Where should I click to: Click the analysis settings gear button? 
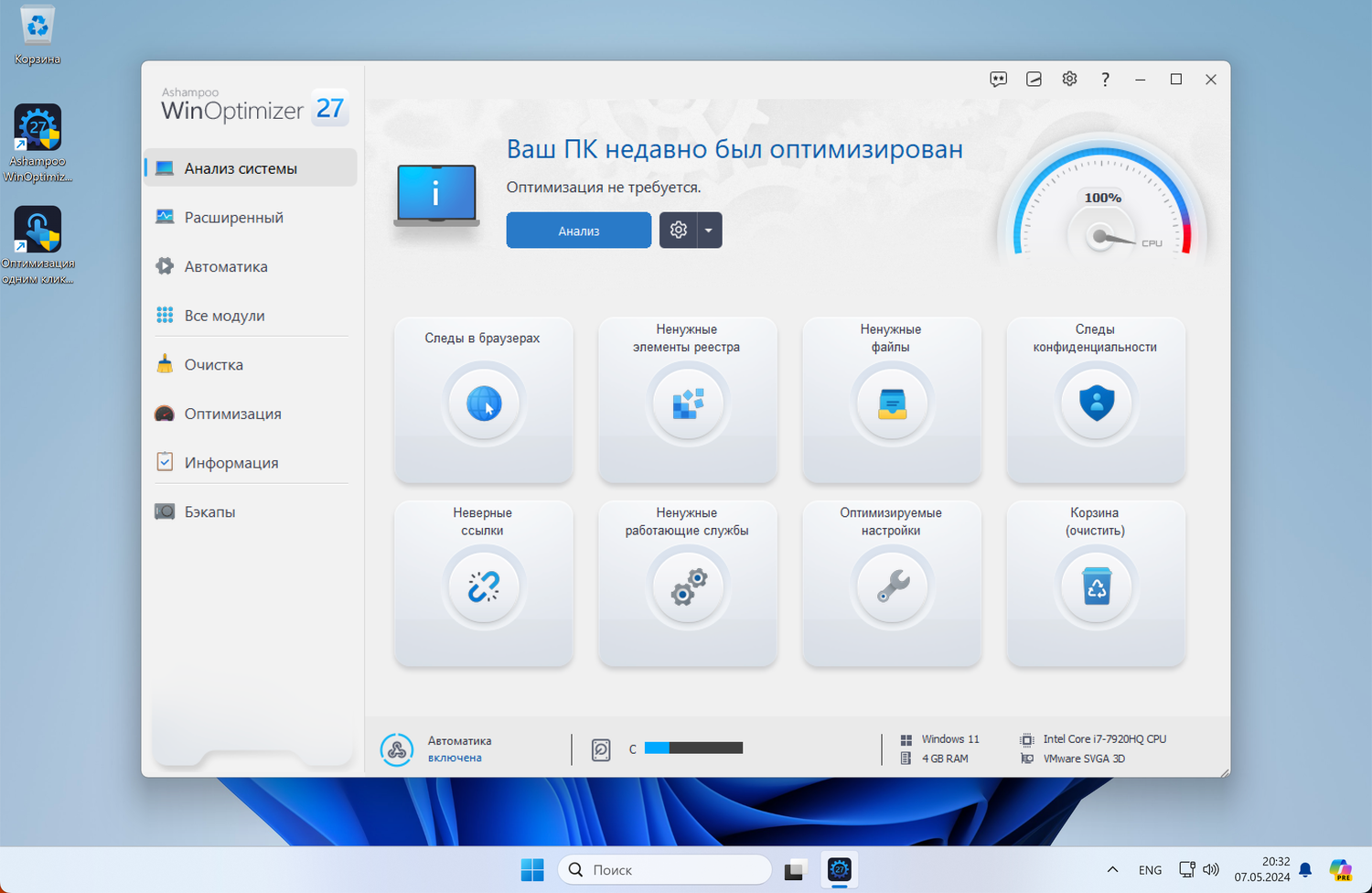(679, 231)
